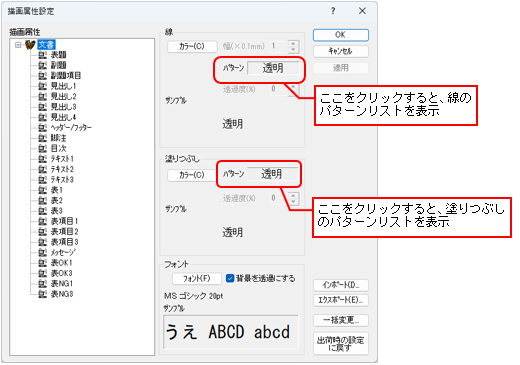Click line 透過度(%) value field
Screen dimensions: 520x365
pyautogui.click(x=279, y=89)
